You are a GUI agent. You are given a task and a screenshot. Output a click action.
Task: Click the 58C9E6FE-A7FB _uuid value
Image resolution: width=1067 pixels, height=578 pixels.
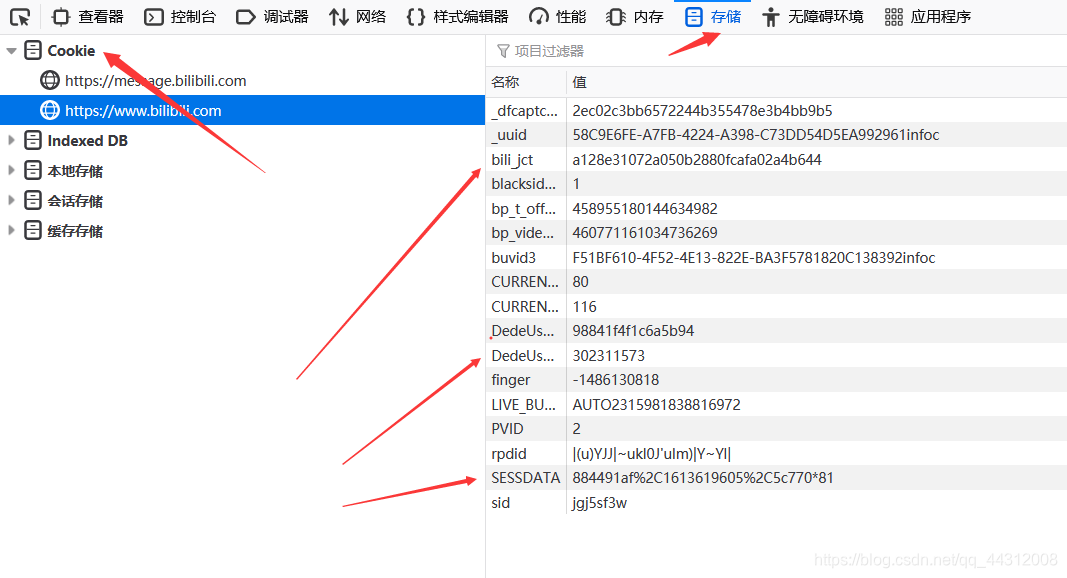(756, 135)
